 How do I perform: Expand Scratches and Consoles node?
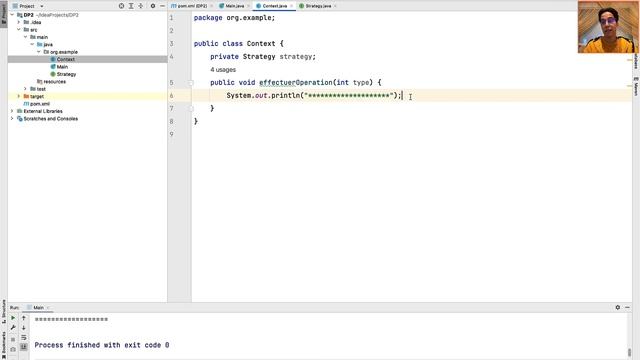12,119
